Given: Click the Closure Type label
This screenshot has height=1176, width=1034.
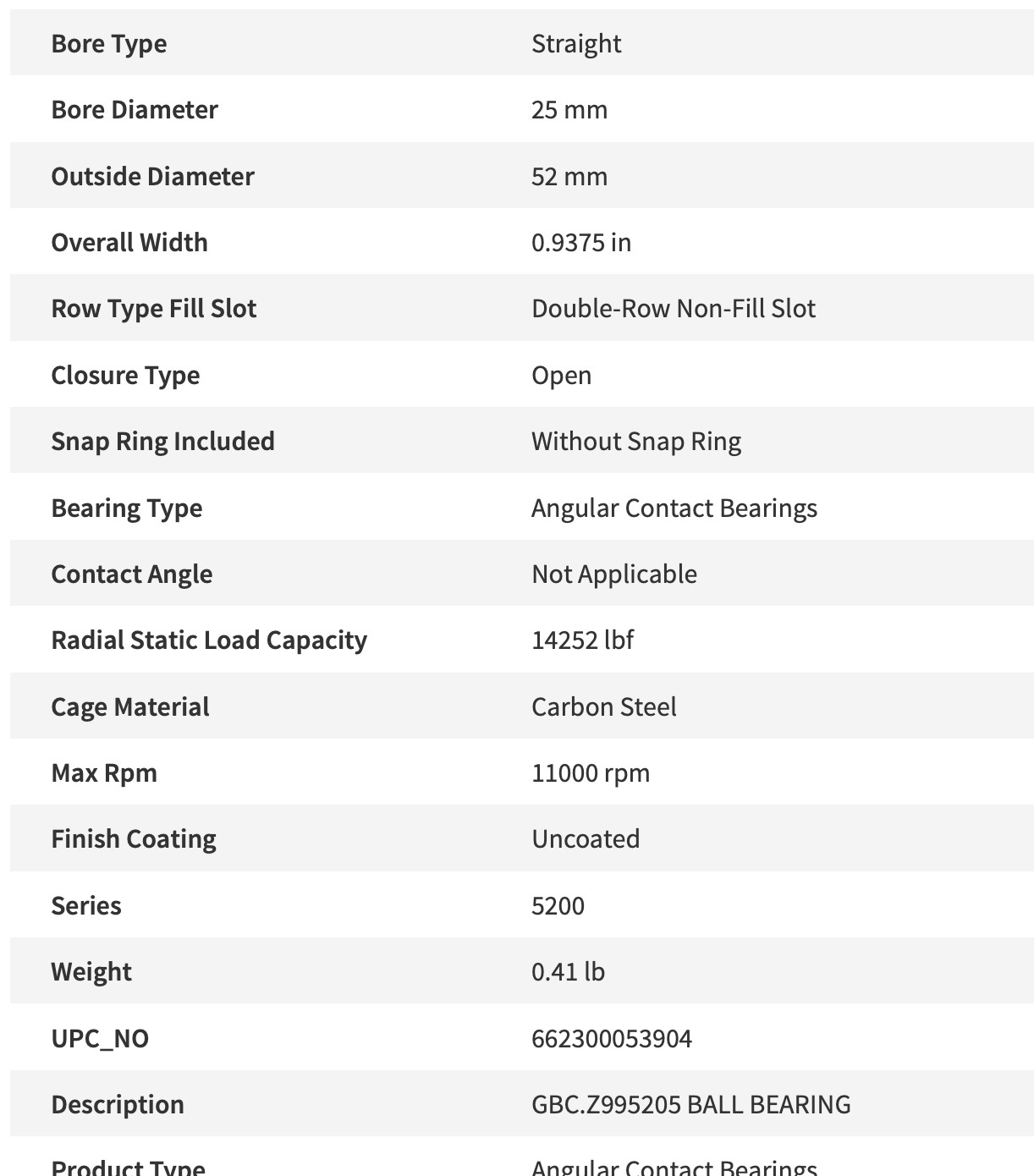Looking at the screenshot, I should [125, 375].
